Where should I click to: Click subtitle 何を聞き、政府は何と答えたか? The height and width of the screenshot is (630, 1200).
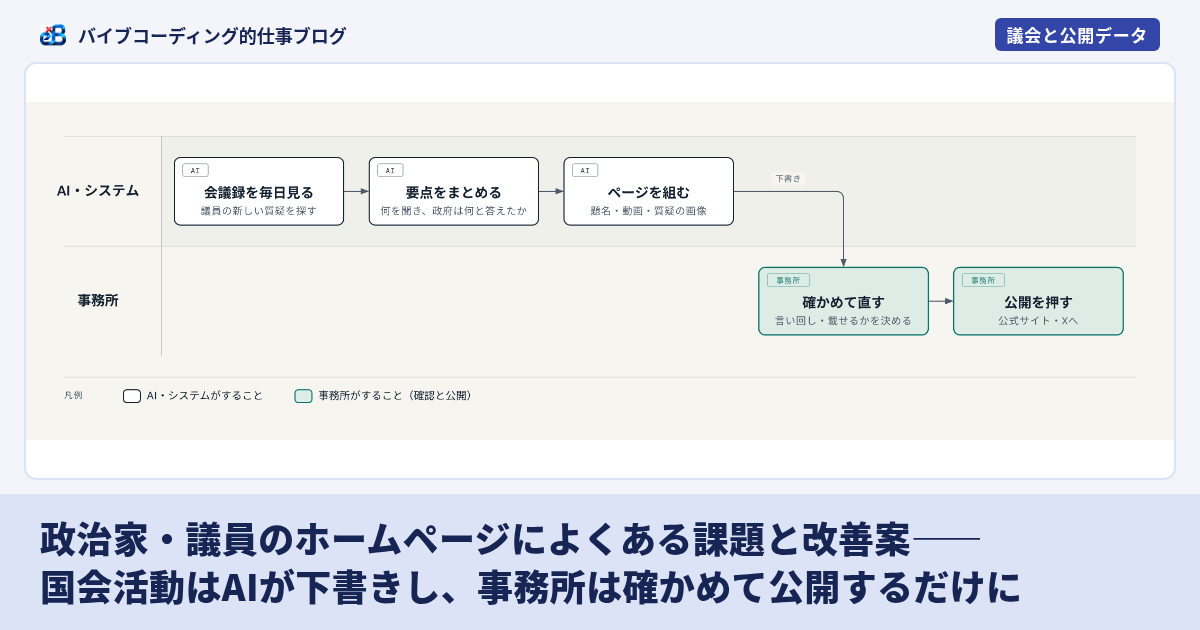point(454,211)
